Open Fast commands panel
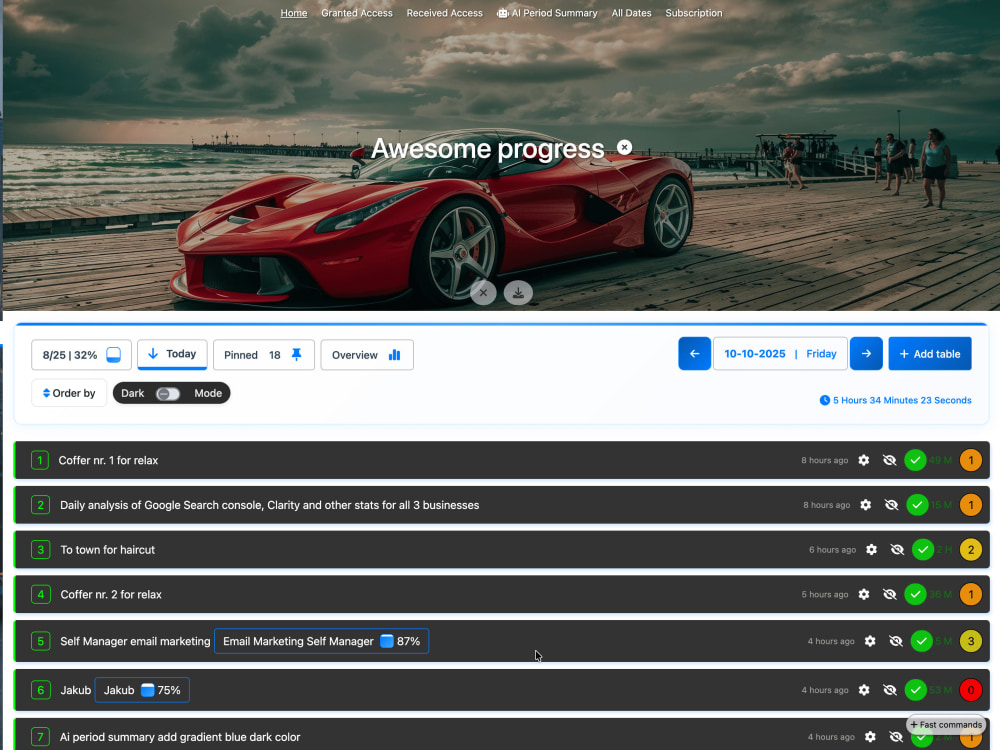The image size is (1000, 750). [x=946, y=724]
